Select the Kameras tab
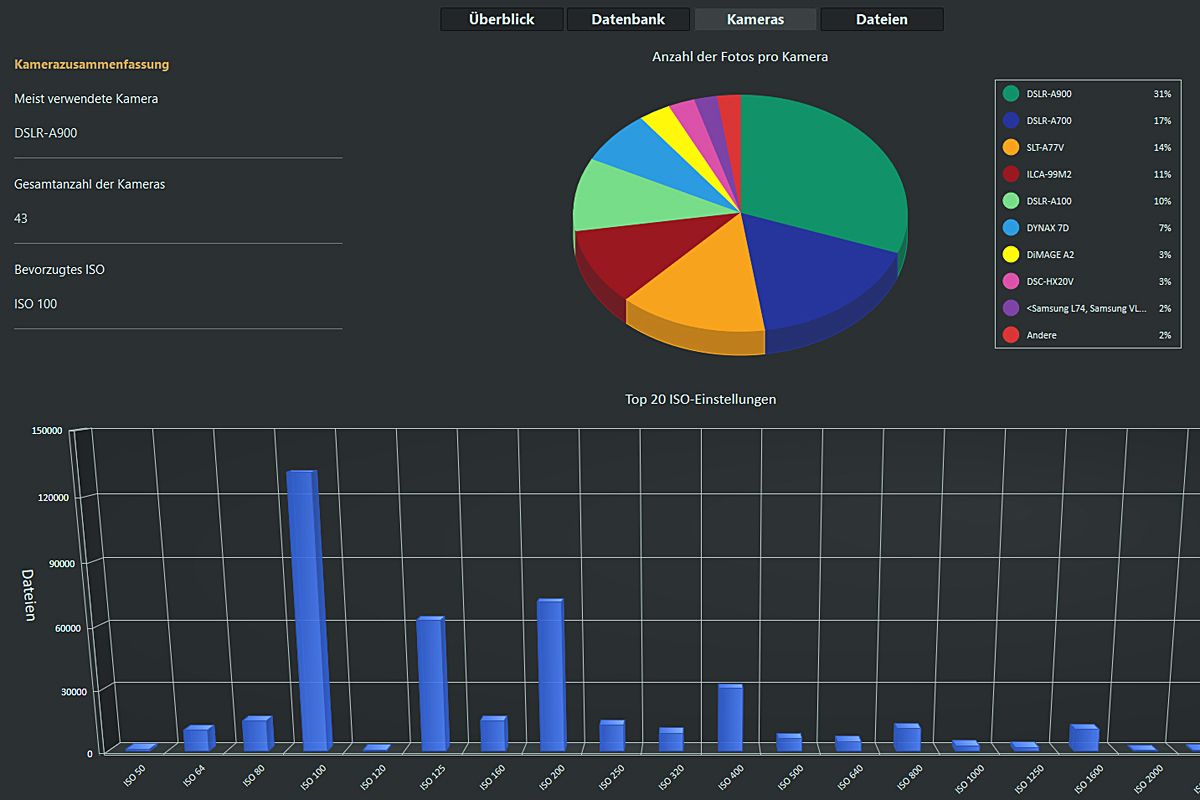 (755, 19)
